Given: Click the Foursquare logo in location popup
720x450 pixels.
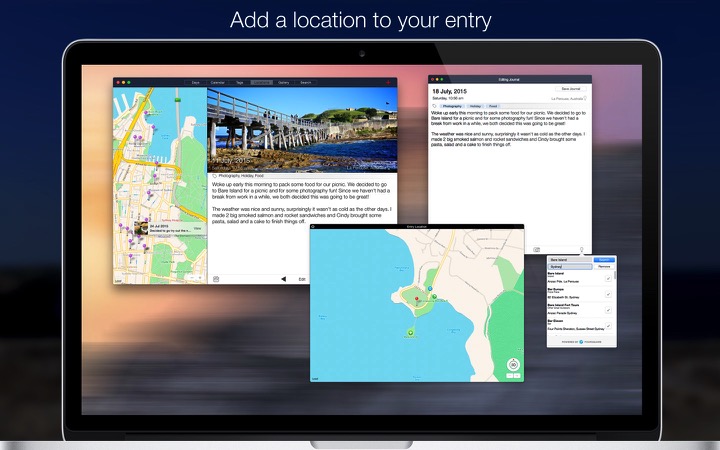Looking at the screenshot, I should point(581,342).
